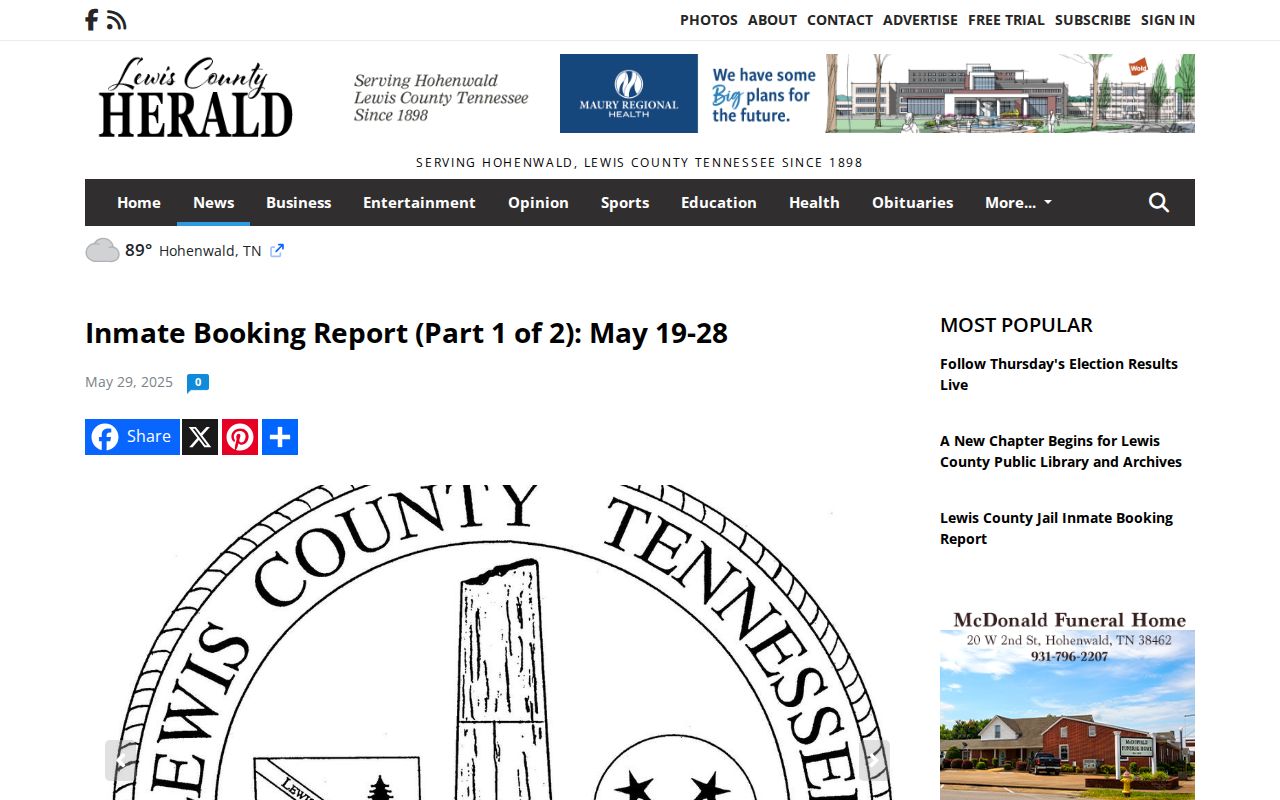Image resolution: width=1280 pixels, height=800 pixels.
Task: Go to the previous slideshow image
Action: tap(122, 761)
